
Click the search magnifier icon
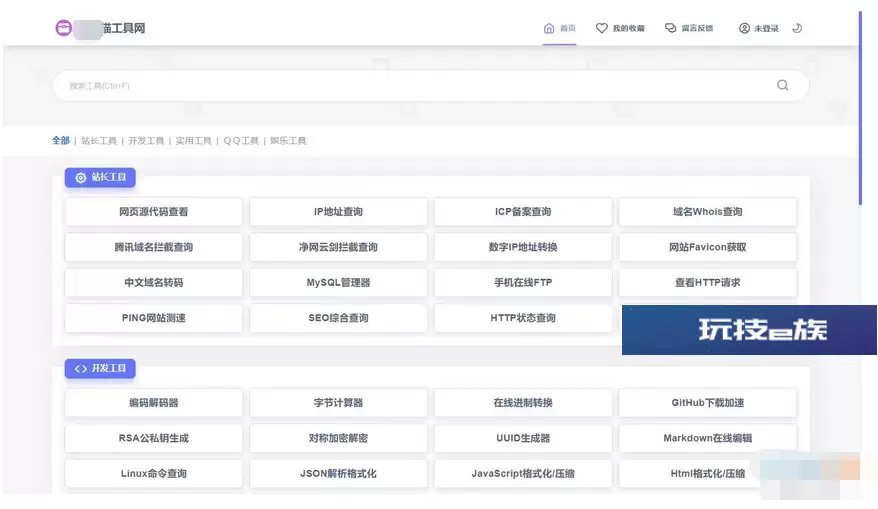tap(782, 85)
